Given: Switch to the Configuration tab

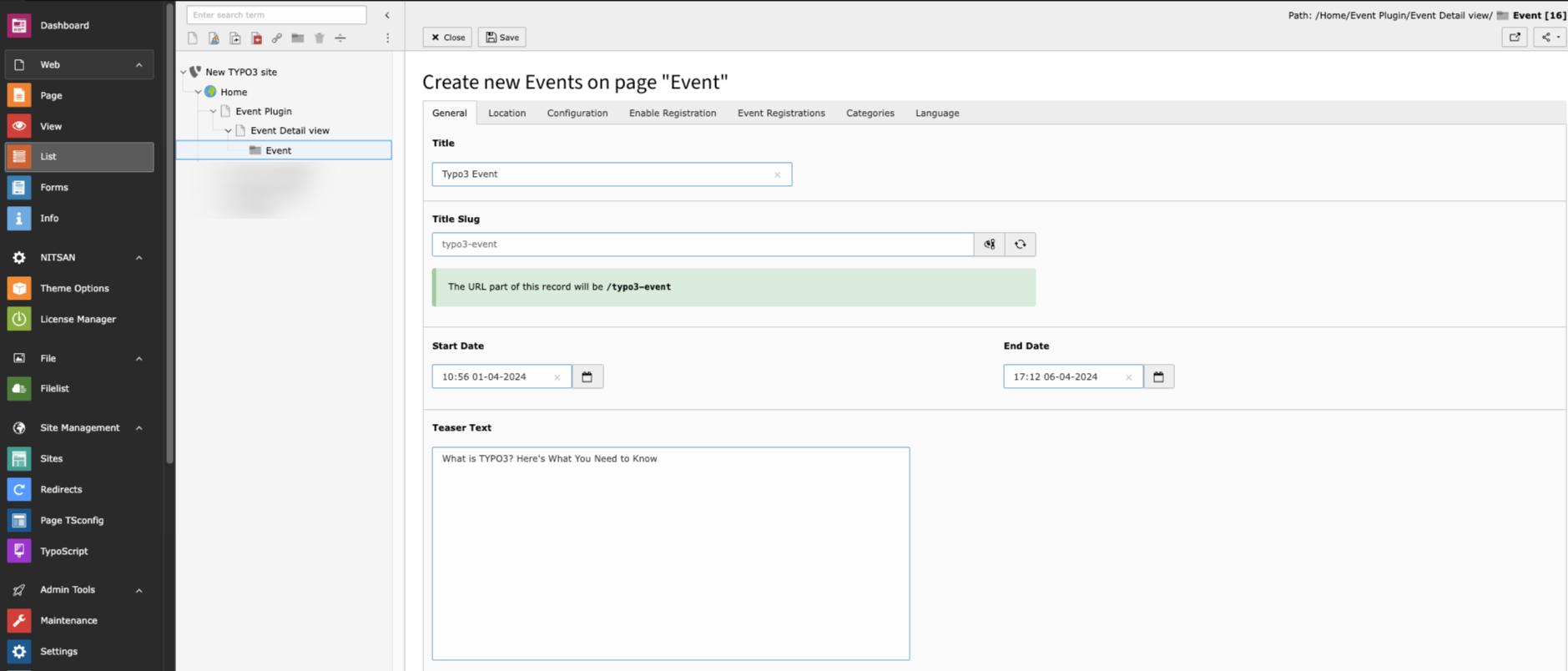Looking at the screenshot, I should (577, 114).
